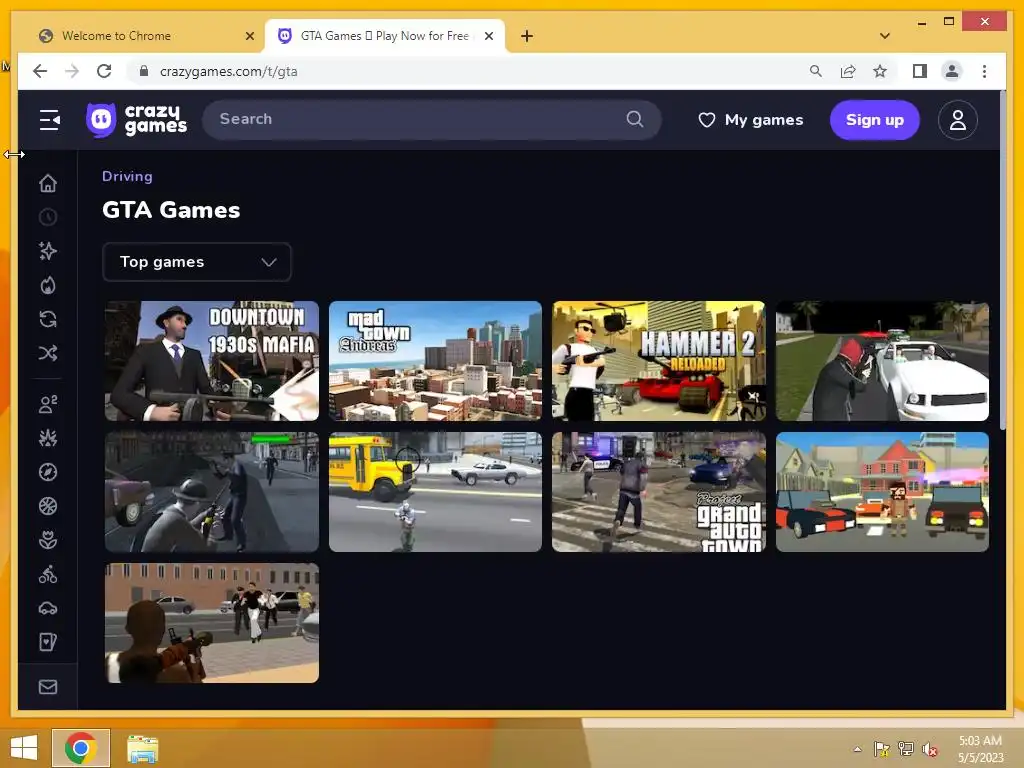Open Car games icon in sidebar
The width and height of the screenshot is (1024, 768).
pos(48,609)
